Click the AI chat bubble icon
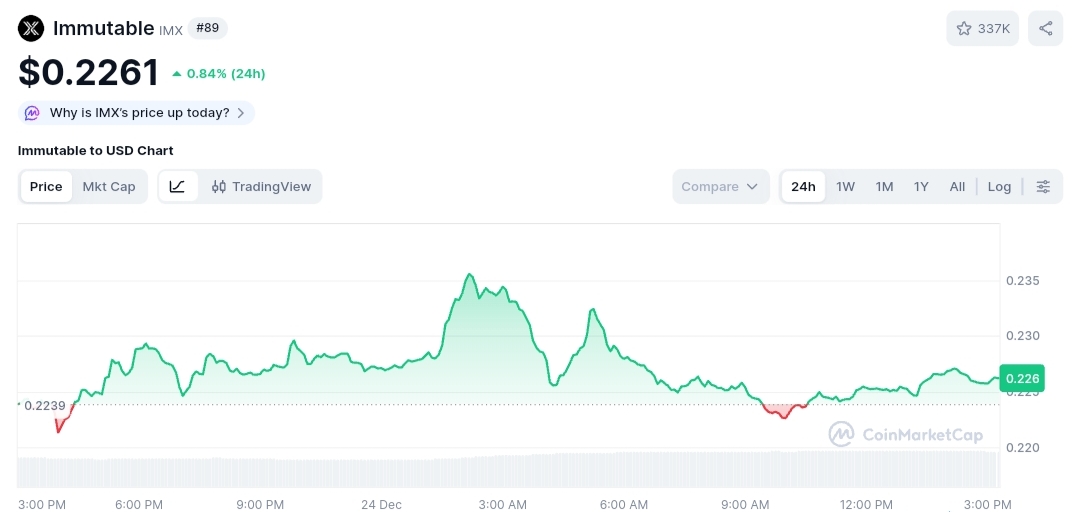1080x512 pixels. [32, 113]
